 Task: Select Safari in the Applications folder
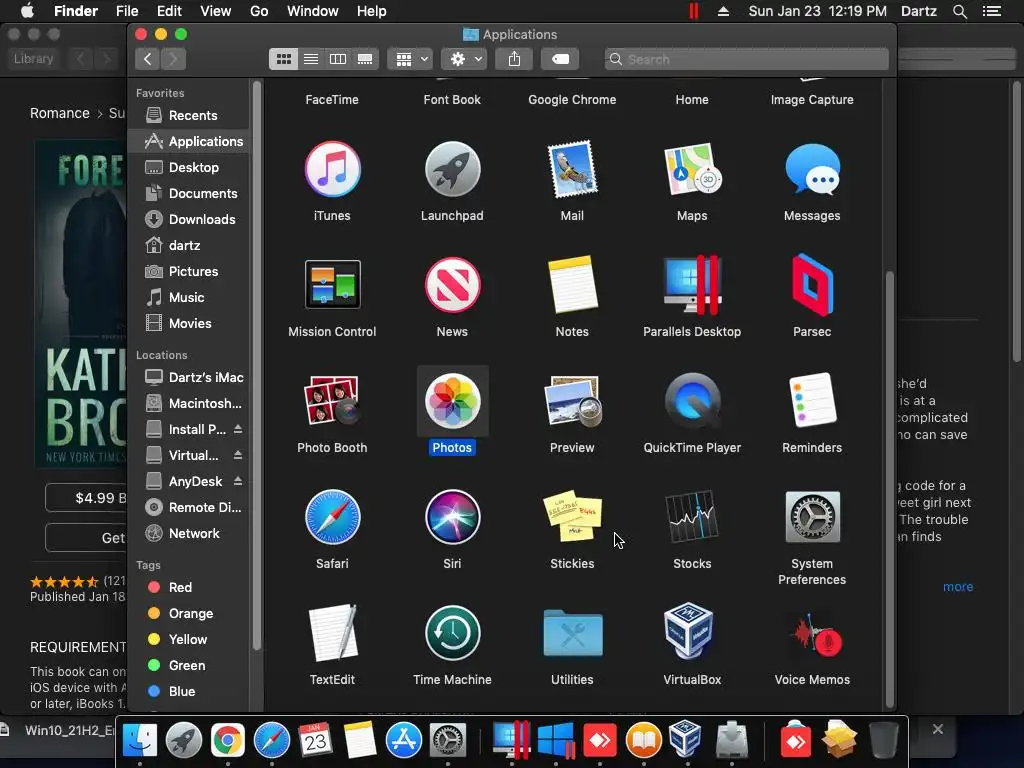(x=332, y=517)
